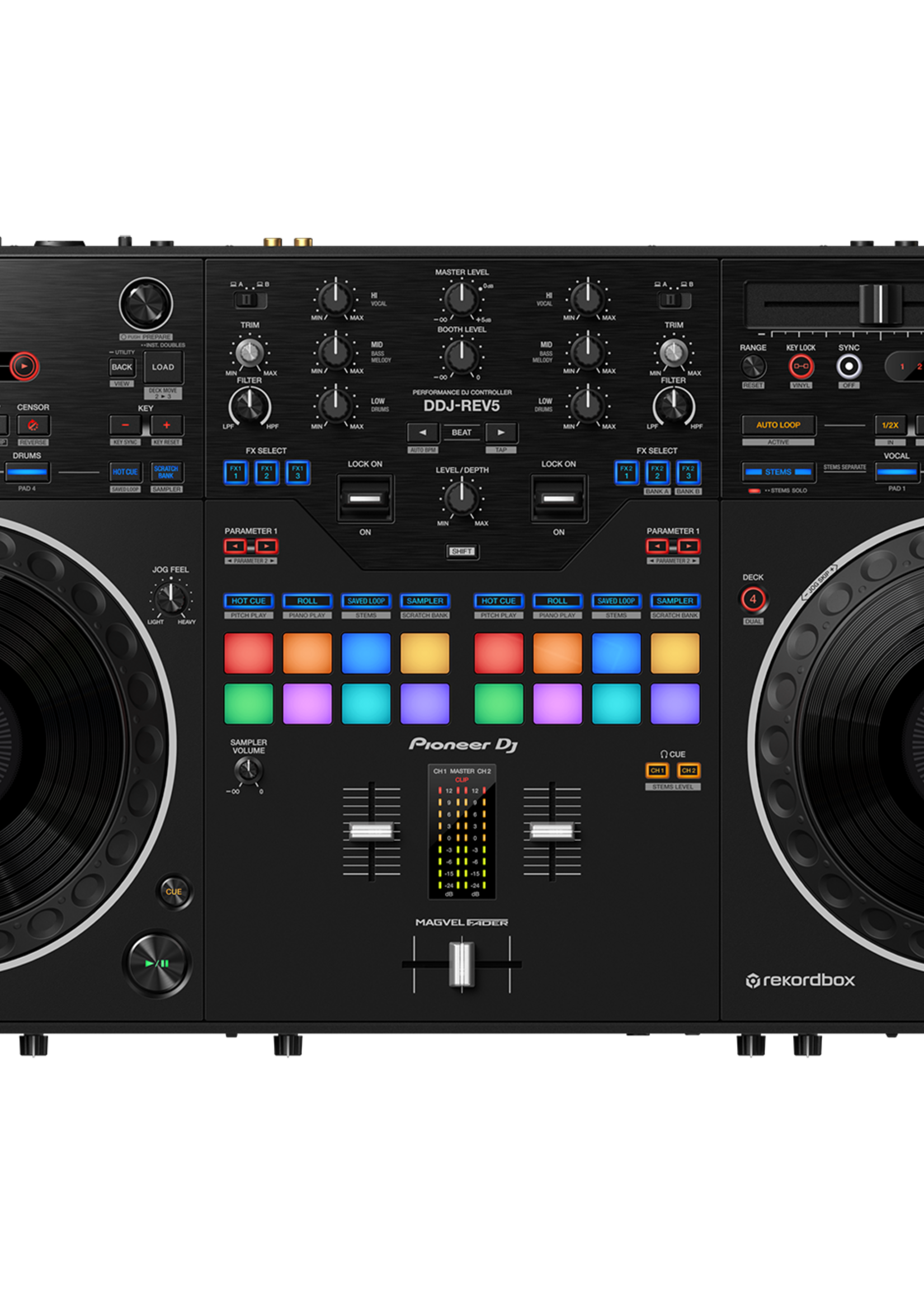
Task: Click the right channel volume fader
Action: coord(551,831)
